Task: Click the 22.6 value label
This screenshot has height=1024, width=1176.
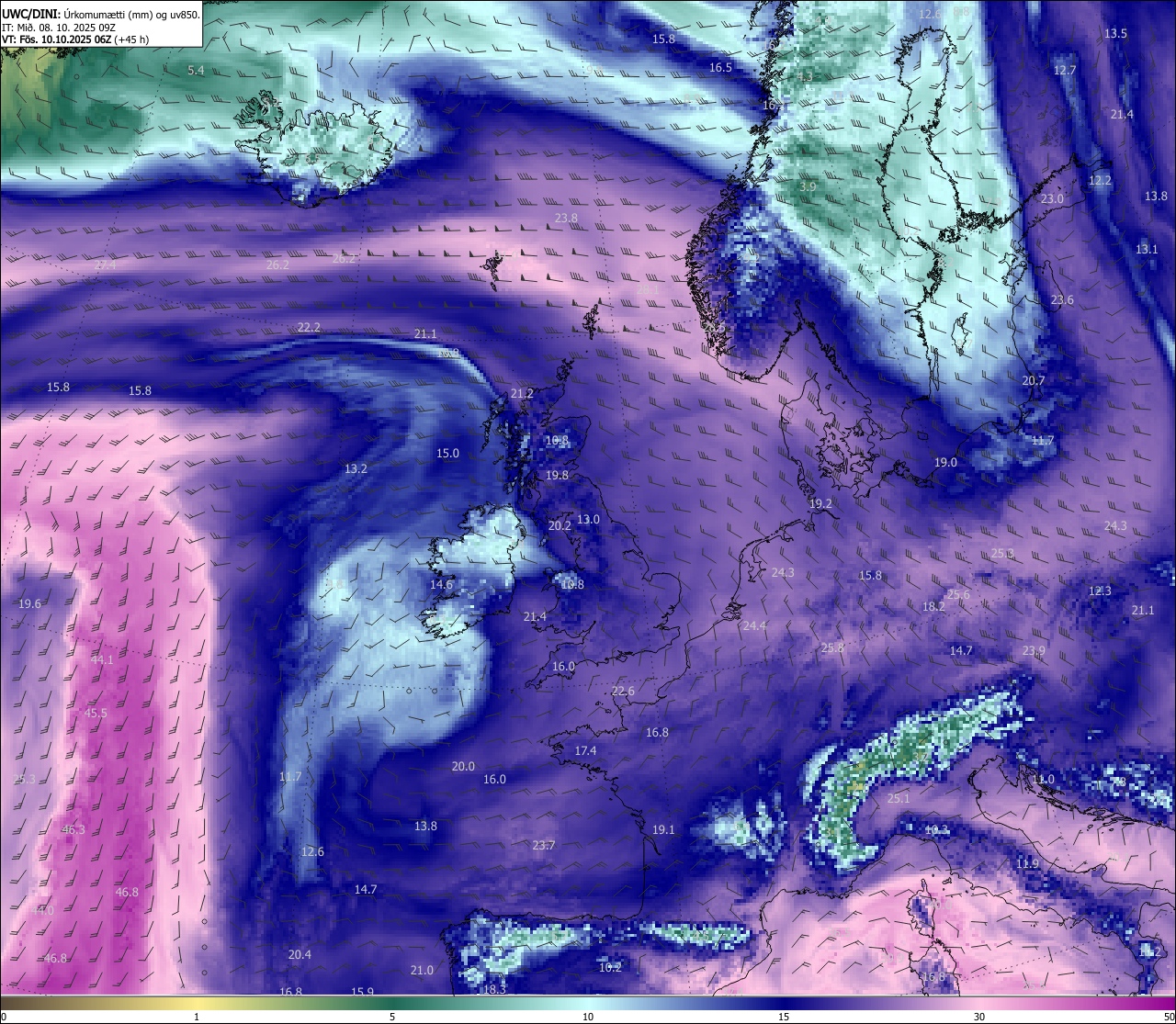Action: [x=623, y=691]
